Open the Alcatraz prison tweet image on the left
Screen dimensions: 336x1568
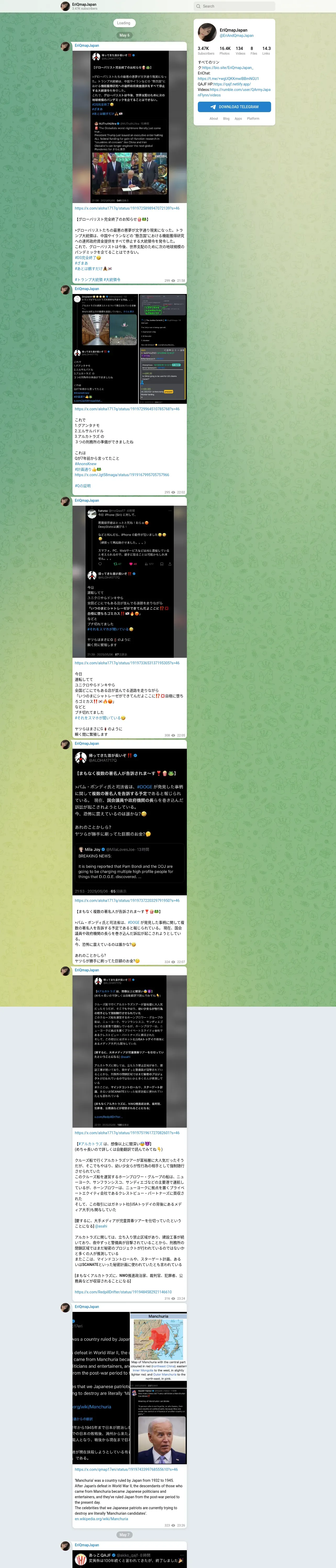(105, 349)
